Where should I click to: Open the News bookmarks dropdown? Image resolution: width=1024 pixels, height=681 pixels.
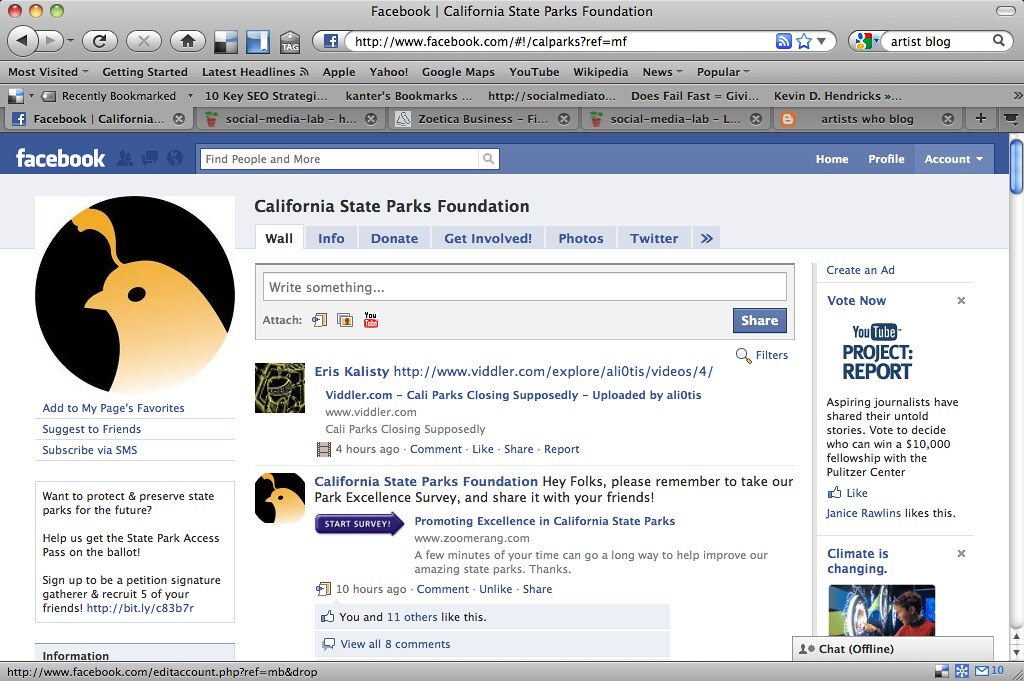click(660, 71)
